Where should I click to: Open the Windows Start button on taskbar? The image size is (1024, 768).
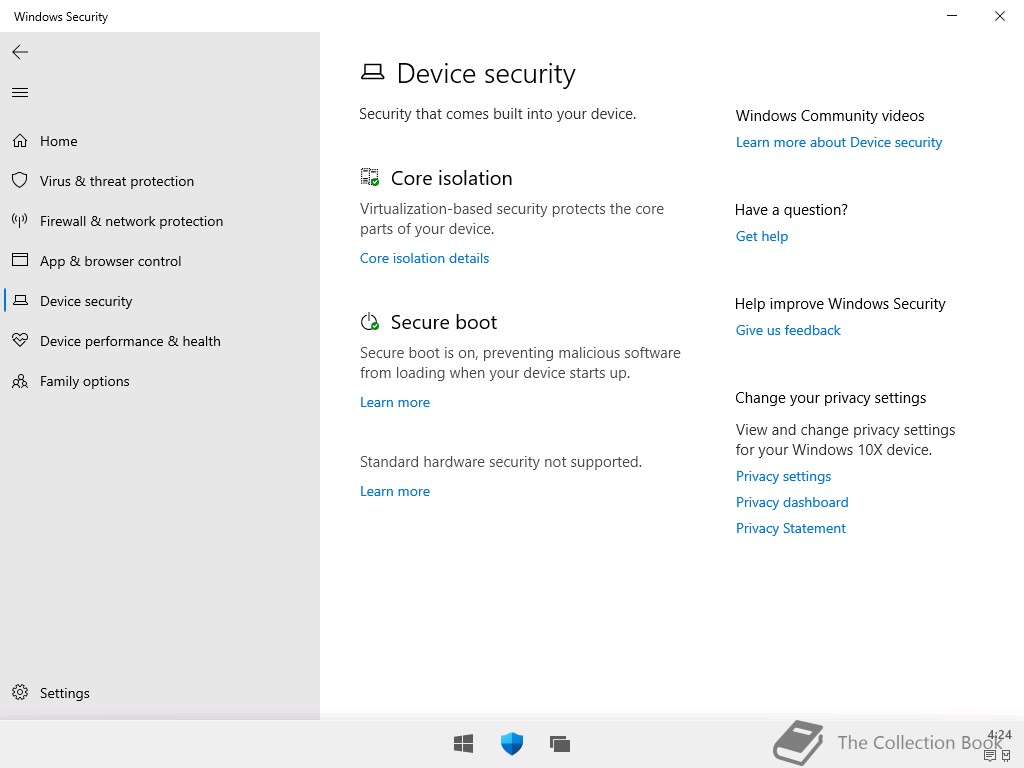463,743
